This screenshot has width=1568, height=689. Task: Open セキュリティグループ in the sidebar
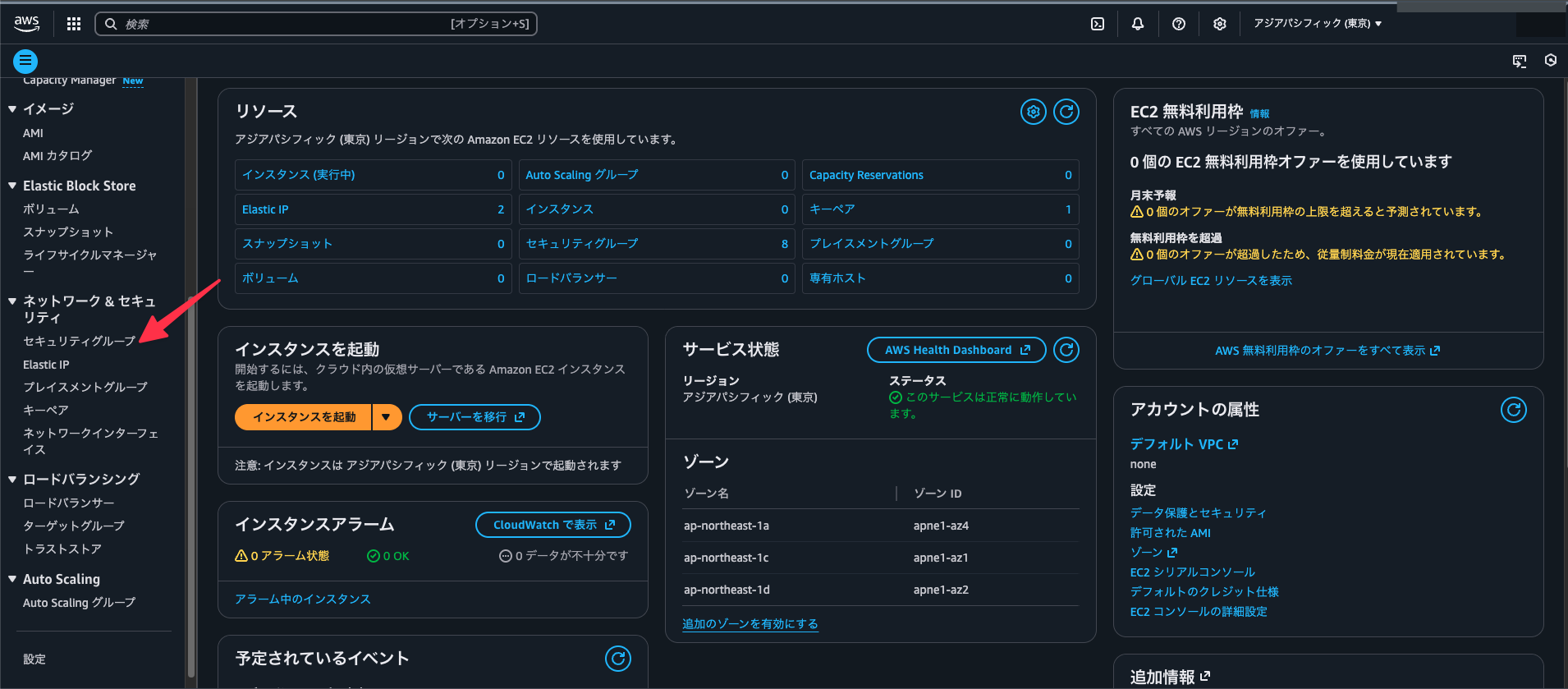coord(79,341)
